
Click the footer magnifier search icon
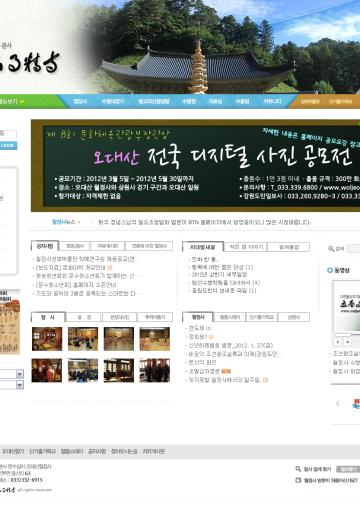pos(298,469)
